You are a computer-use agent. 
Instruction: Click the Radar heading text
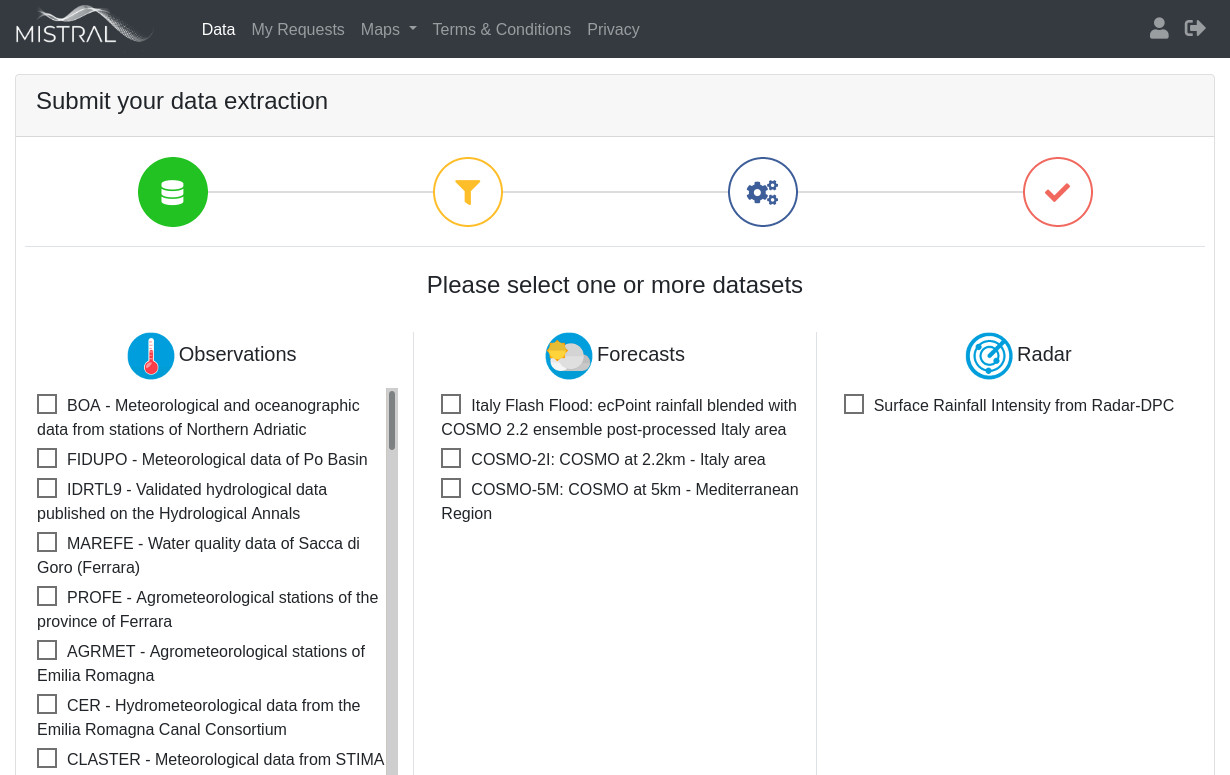pos(1044,354)
